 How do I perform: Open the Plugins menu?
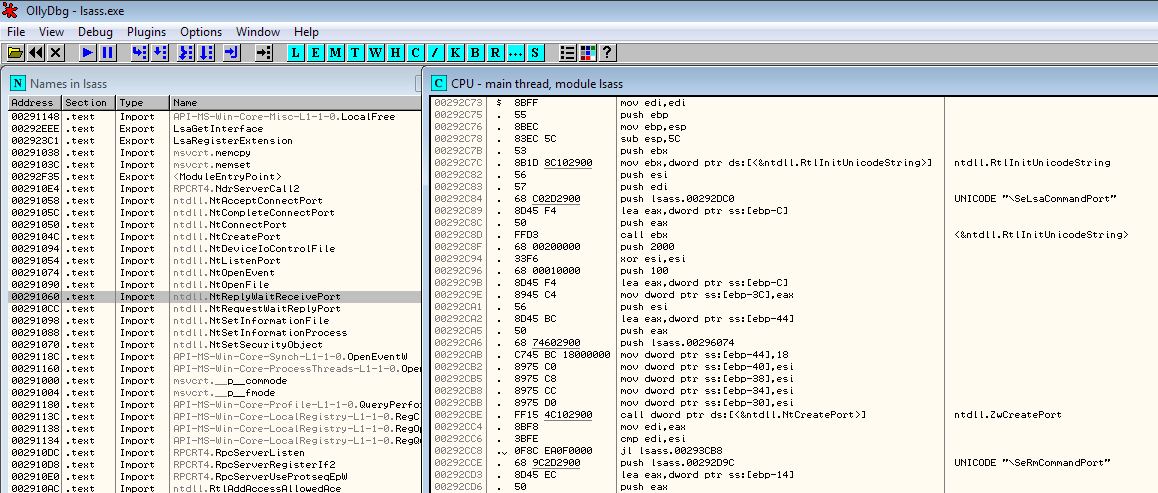coord(146,32)
